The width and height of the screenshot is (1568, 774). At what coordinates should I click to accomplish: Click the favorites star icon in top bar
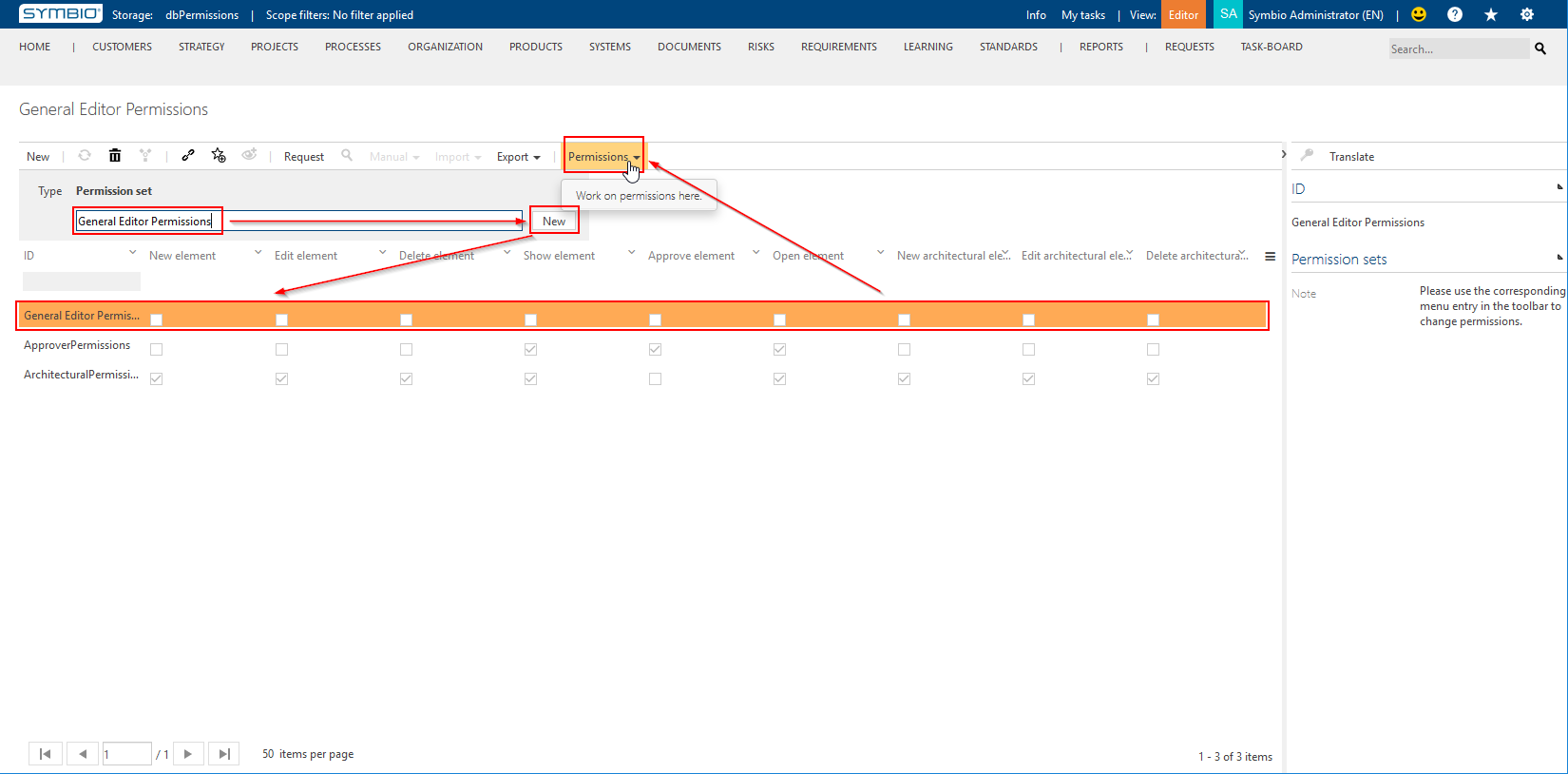click(x=1491, y=14)
